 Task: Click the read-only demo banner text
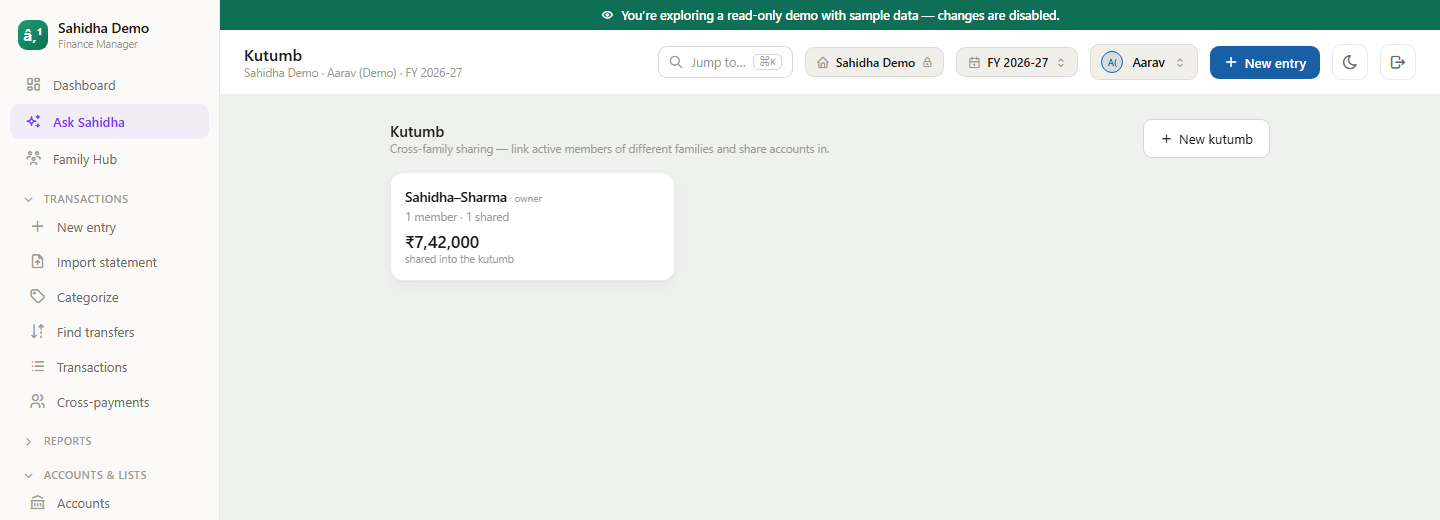(840, 15)
